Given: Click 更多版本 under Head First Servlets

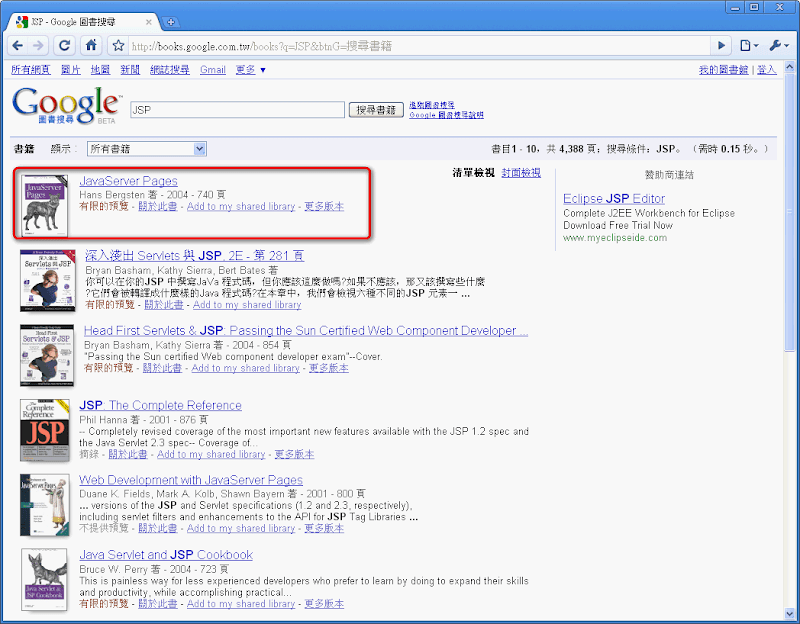Looking at the screenshot, I should tap(329, 368).
